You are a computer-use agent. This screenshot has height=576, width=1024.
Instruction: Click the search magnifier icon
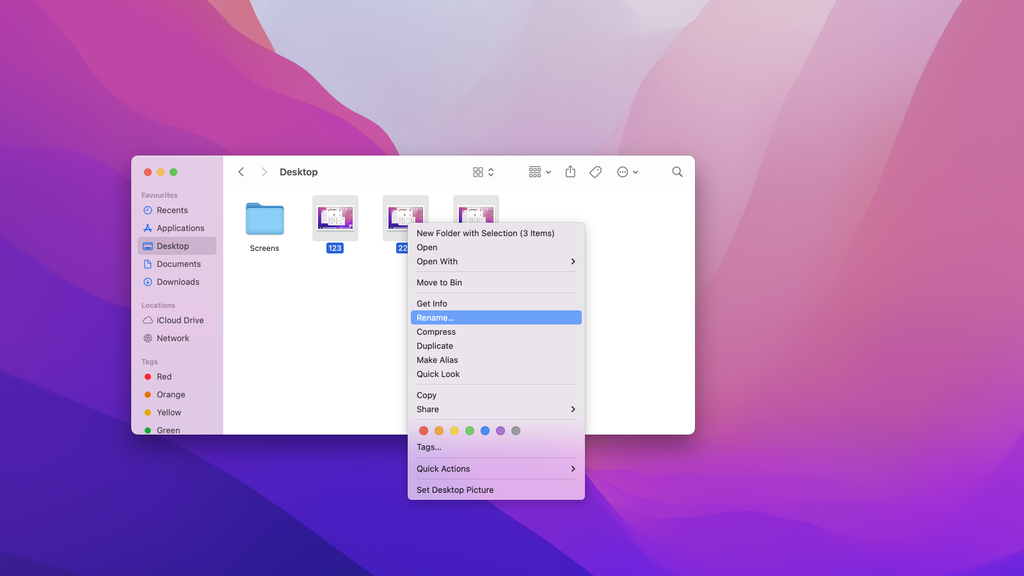point(677,171)
